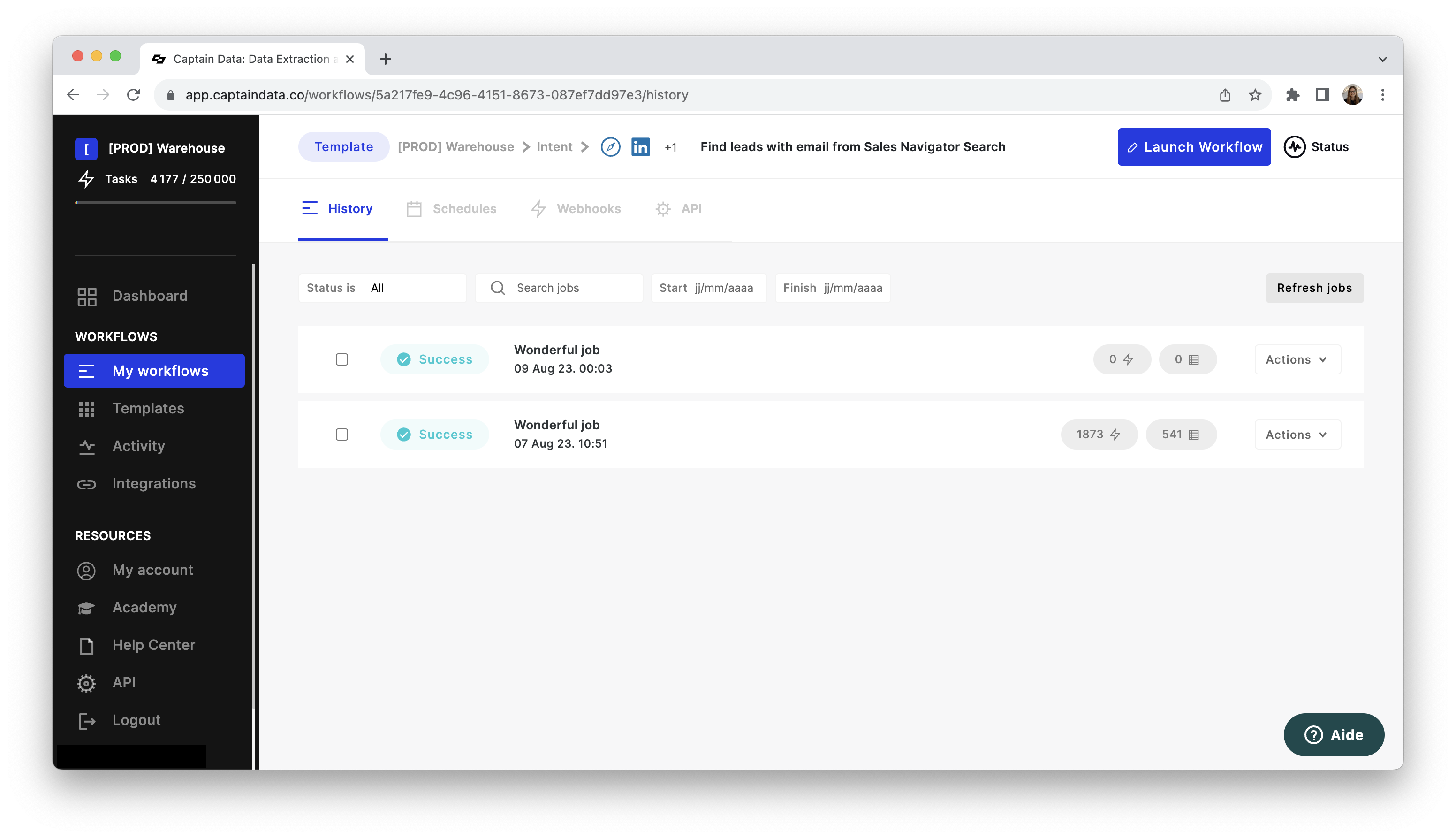The image size is (1456, 839).
Task: Click the 1873 tasks badge
Action: coord(1099,435)
